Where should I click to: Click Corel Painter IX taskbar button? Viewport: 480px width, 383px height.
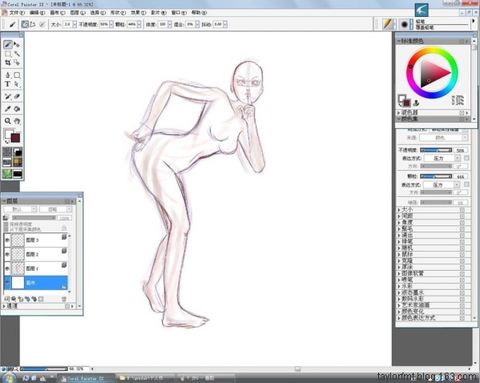pos(85,378)
